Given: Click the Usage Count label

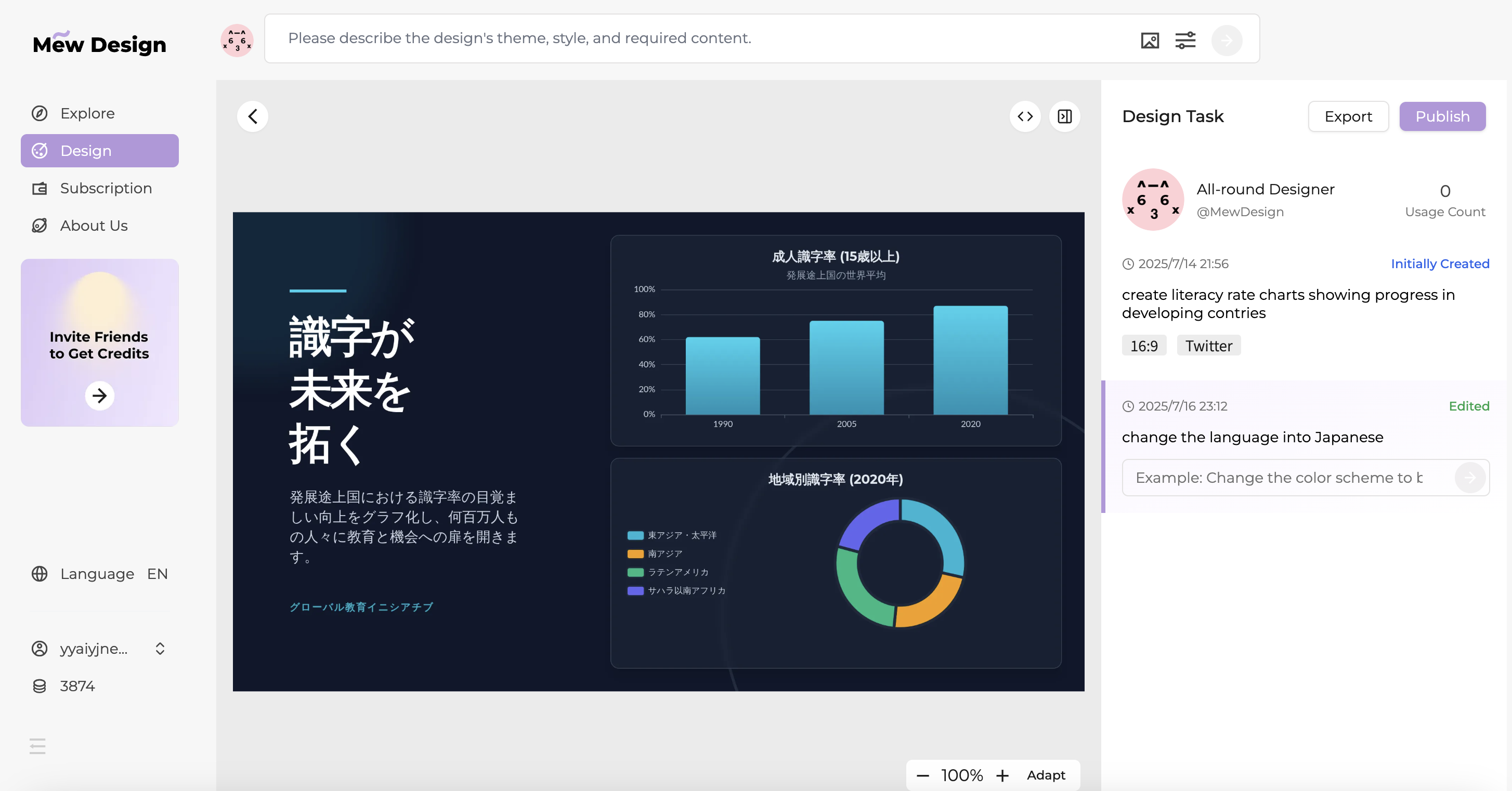Looking at the screenshot, I should click(x=1444, y=212).
